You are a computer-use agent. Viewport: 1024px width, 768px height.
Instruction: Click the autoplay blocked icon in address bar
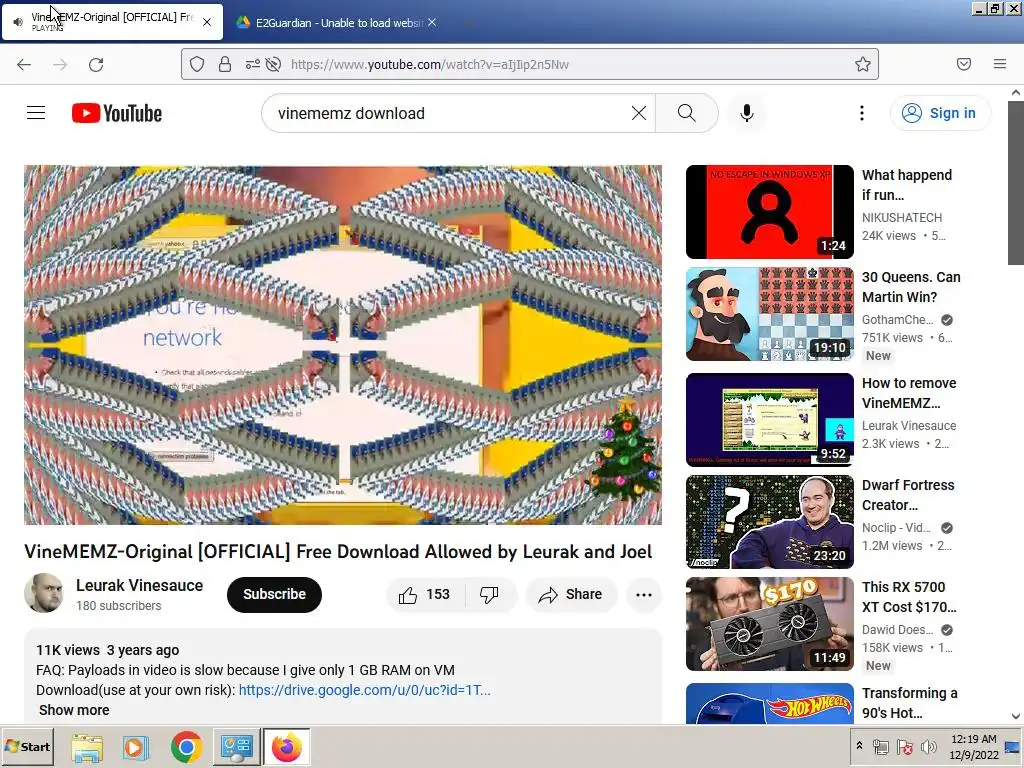coord(274,64)
